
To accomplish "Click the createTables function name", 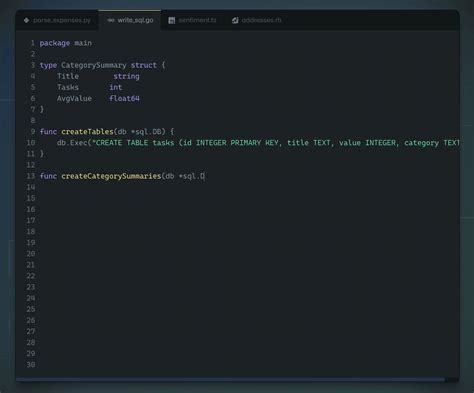I will pos(87,132).
